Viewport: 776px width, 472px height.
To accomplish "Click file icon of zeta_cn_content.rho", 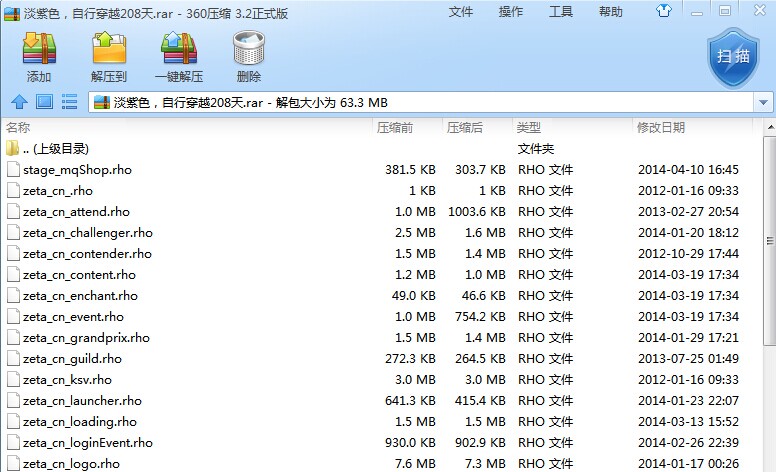I will (x=13, y=275).
